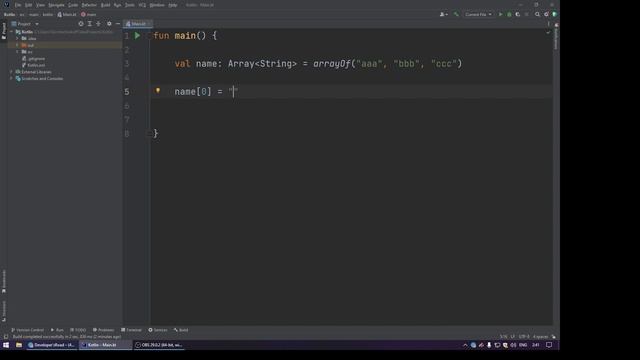Click the Notifications side panel tab
This screenshot has width=640, height=360.
pyautogui.click(x=556, y=36)
